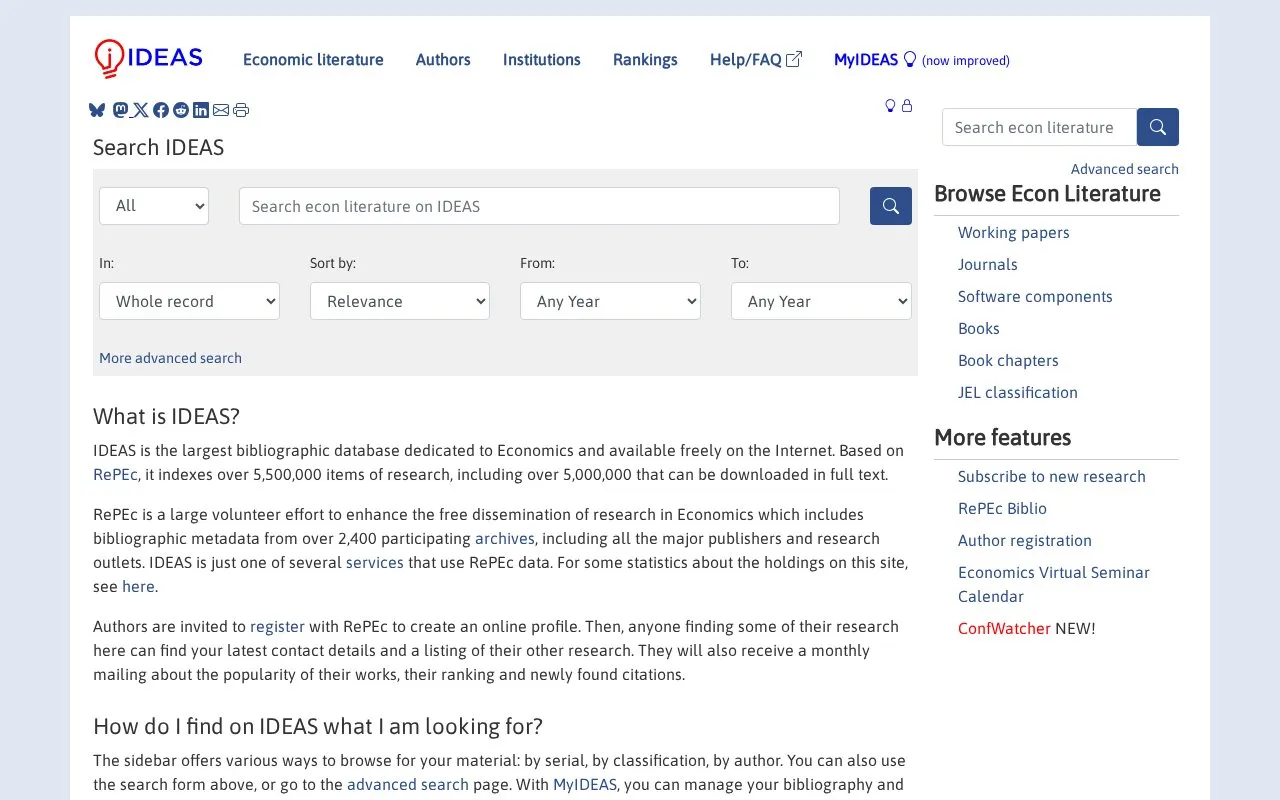Image resolution: width=1280 pixels, height=800 pixels.
Task: Click the padlock icon above search form
Action: [907, 106]
